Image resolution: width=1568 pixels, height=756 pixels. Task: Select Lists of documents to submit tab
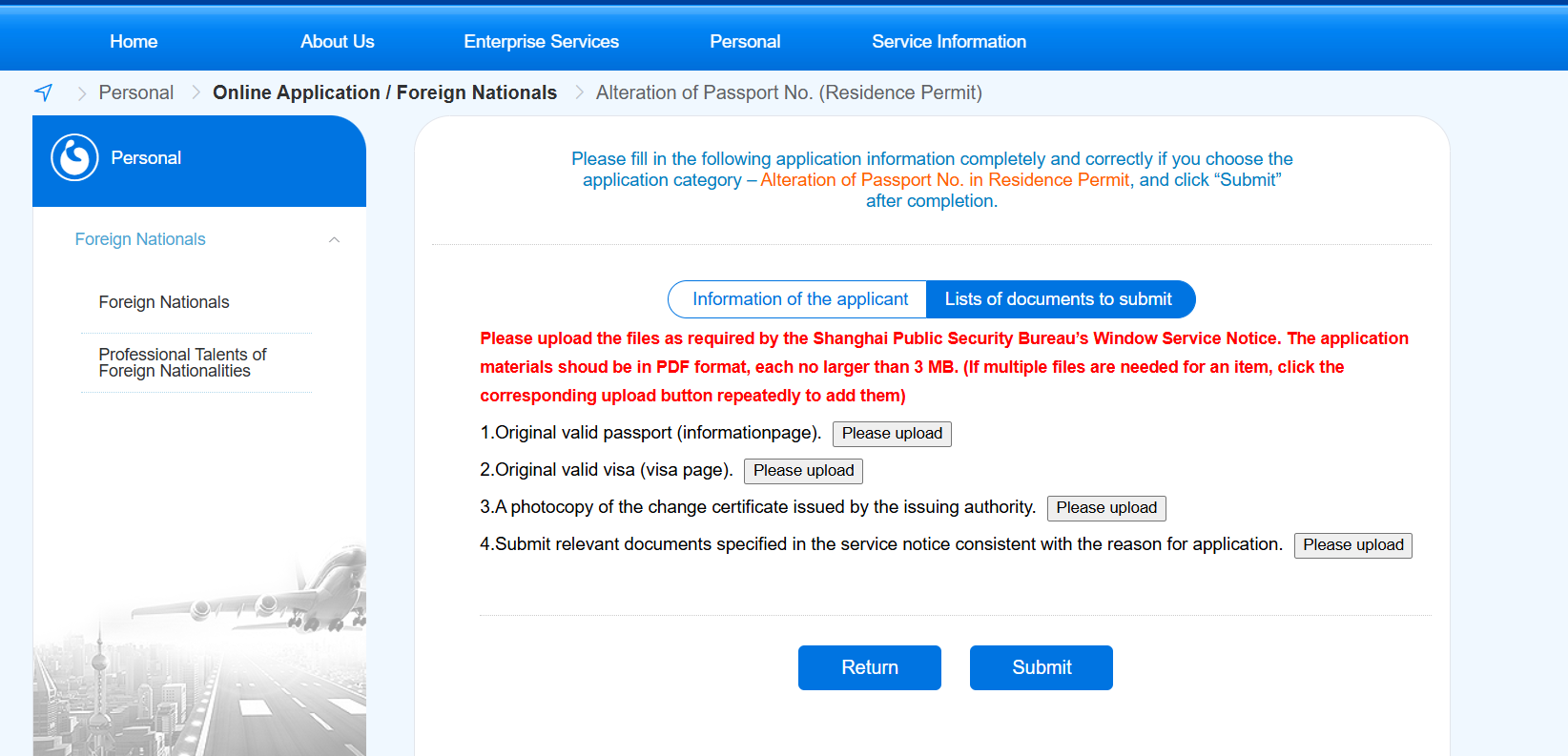click(x=1060, y=299)
